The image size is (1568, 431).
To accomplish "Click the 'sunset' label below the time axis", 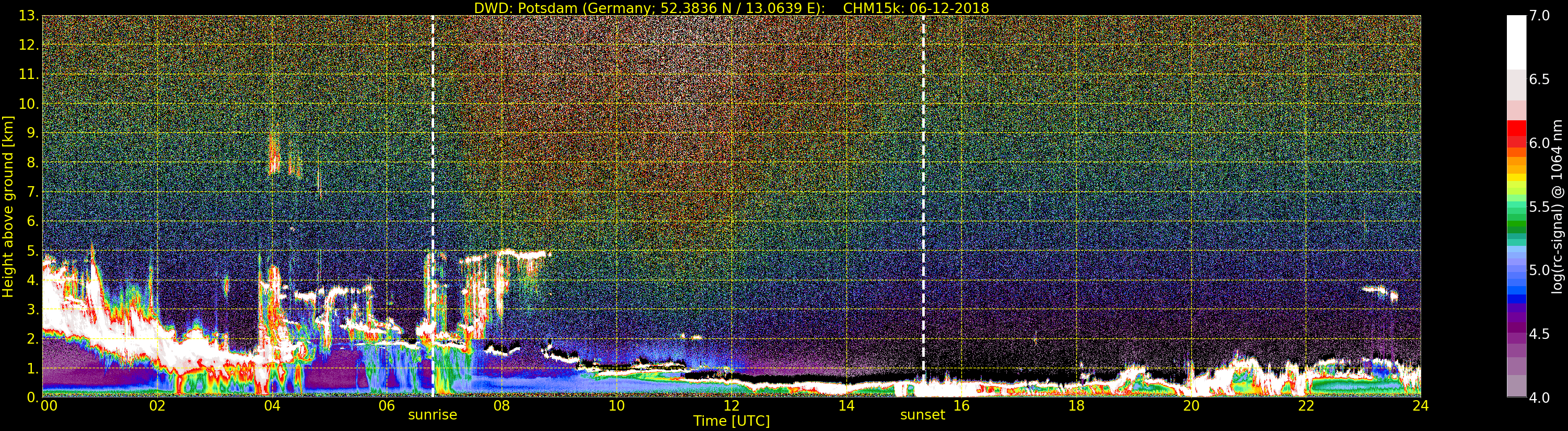I will click(923, 415).
